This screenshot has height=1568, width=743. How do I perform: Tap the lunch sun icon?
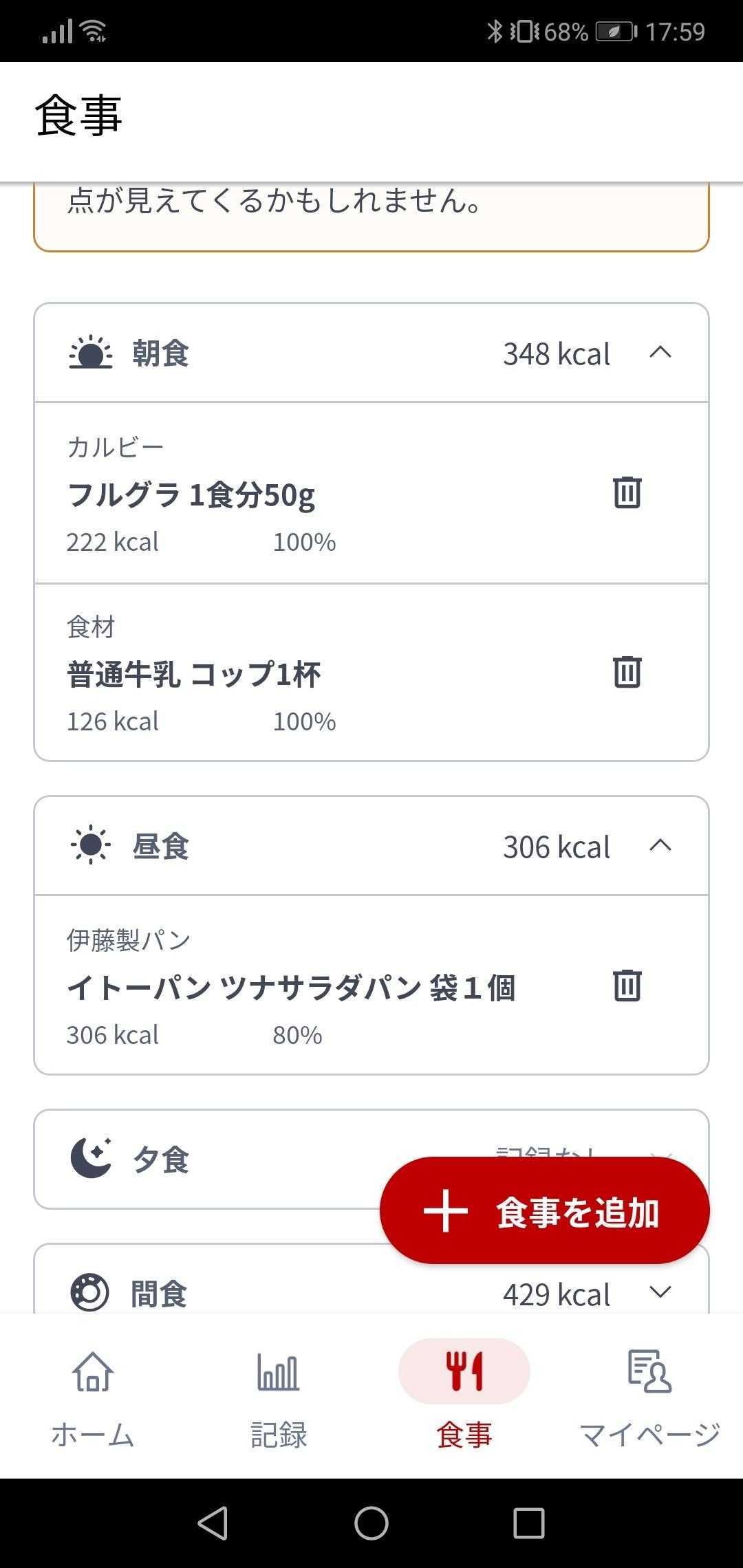pos(91,846)
